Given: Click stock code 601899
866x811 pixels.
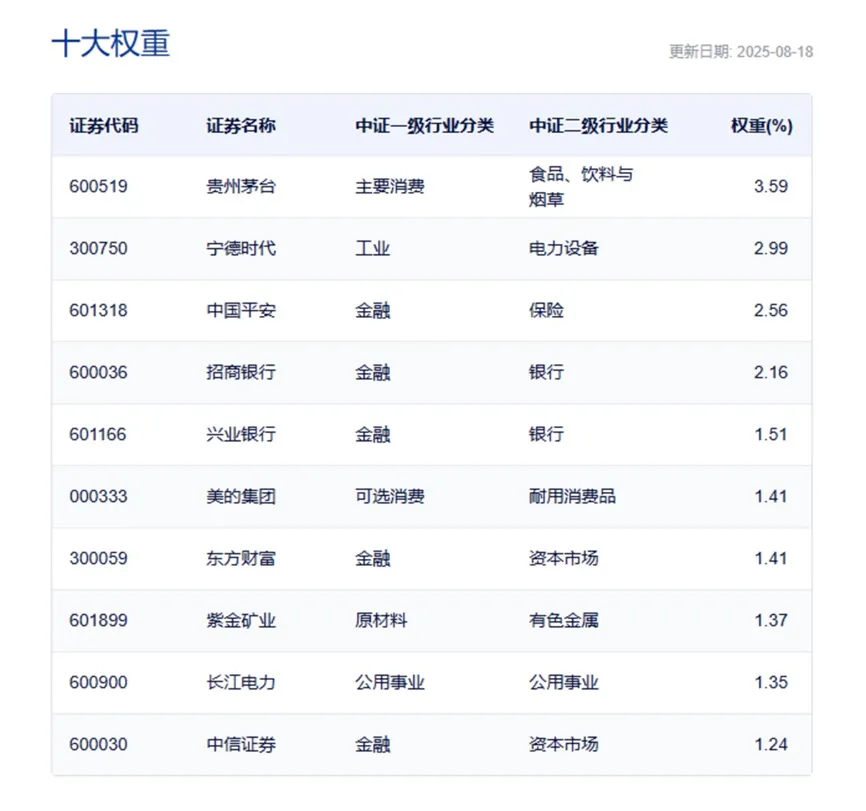Looking at the screenshot, I should [x=98, y=620].
